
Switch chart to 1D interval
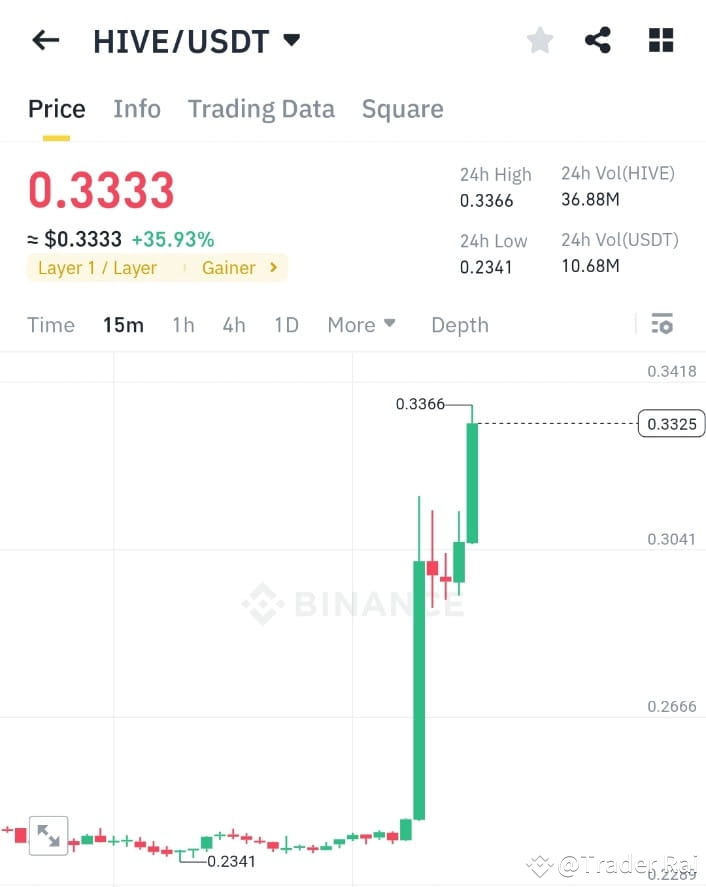pyautogui.click(x=286, y=324)
